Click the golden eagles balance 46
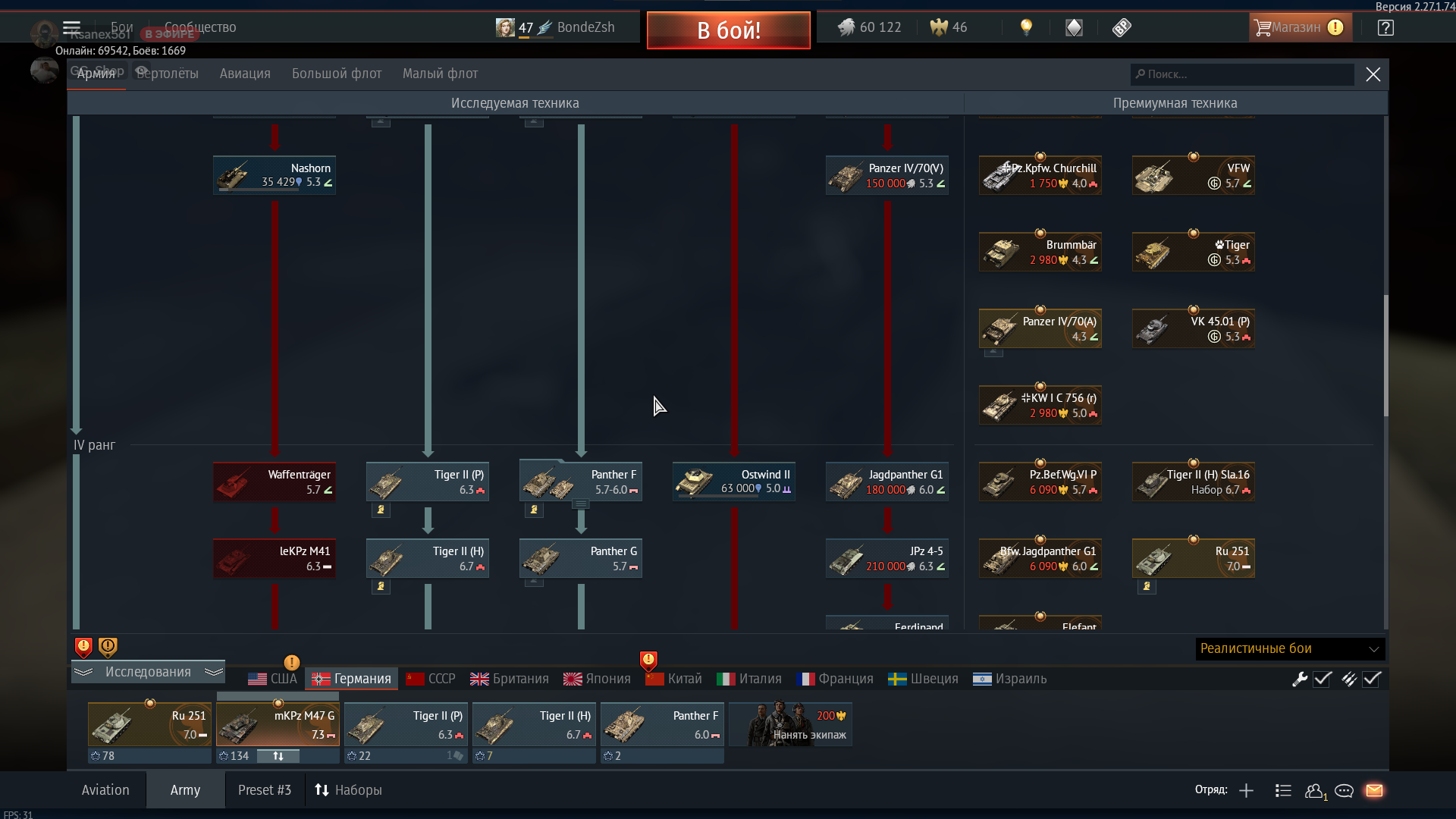 949,27
